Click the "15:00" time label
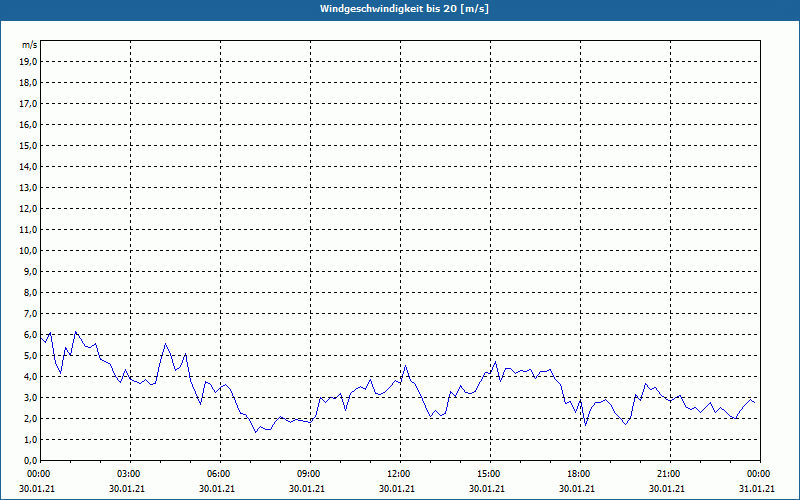 tap(490, 474)
